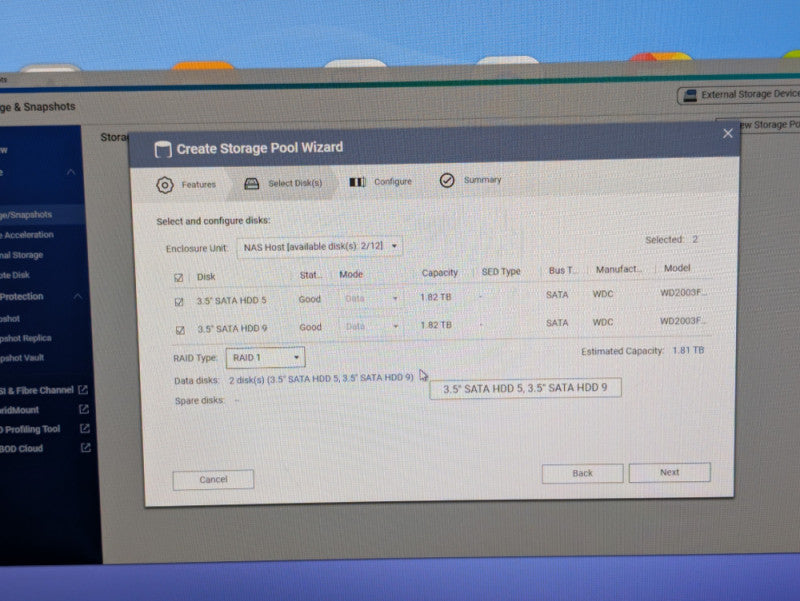Click the New Storage Pool button behind dialog

(x=758, y=125)
